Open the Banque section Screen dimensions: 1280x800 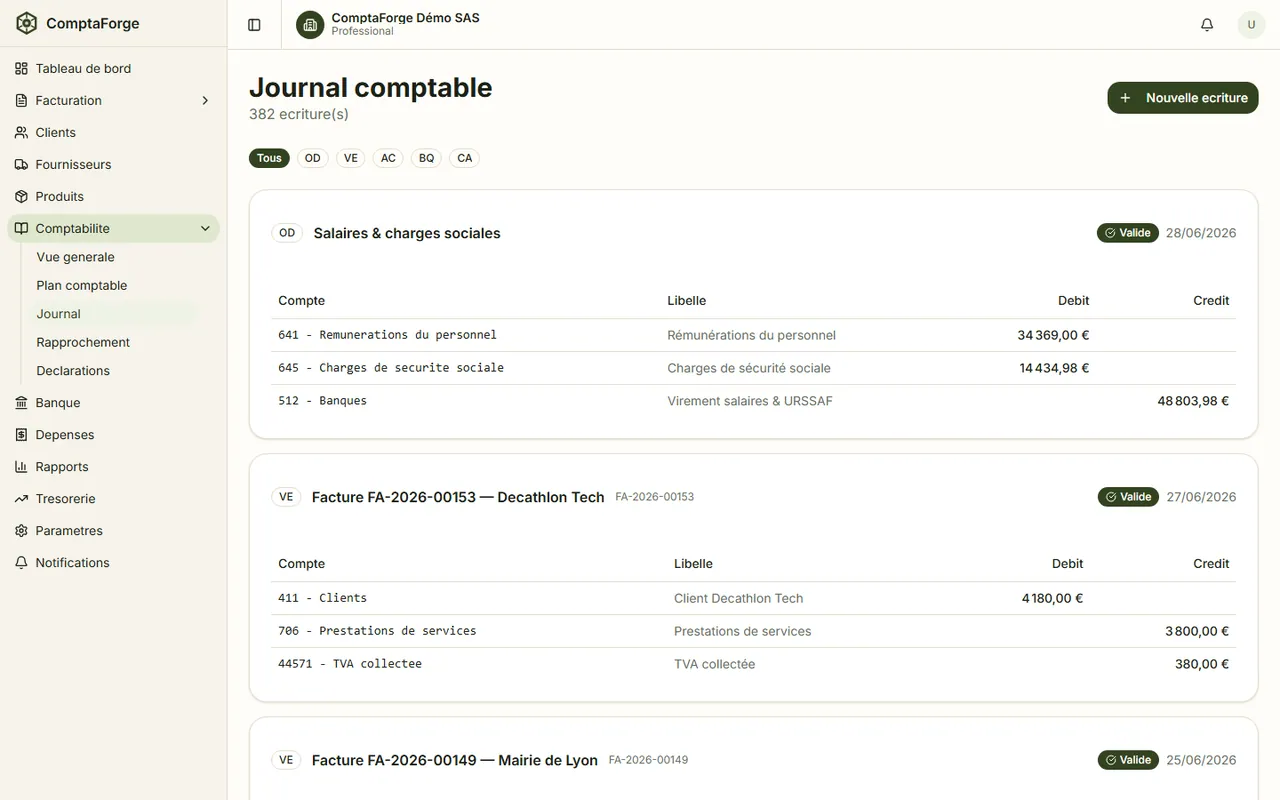[x=113, y=403]
